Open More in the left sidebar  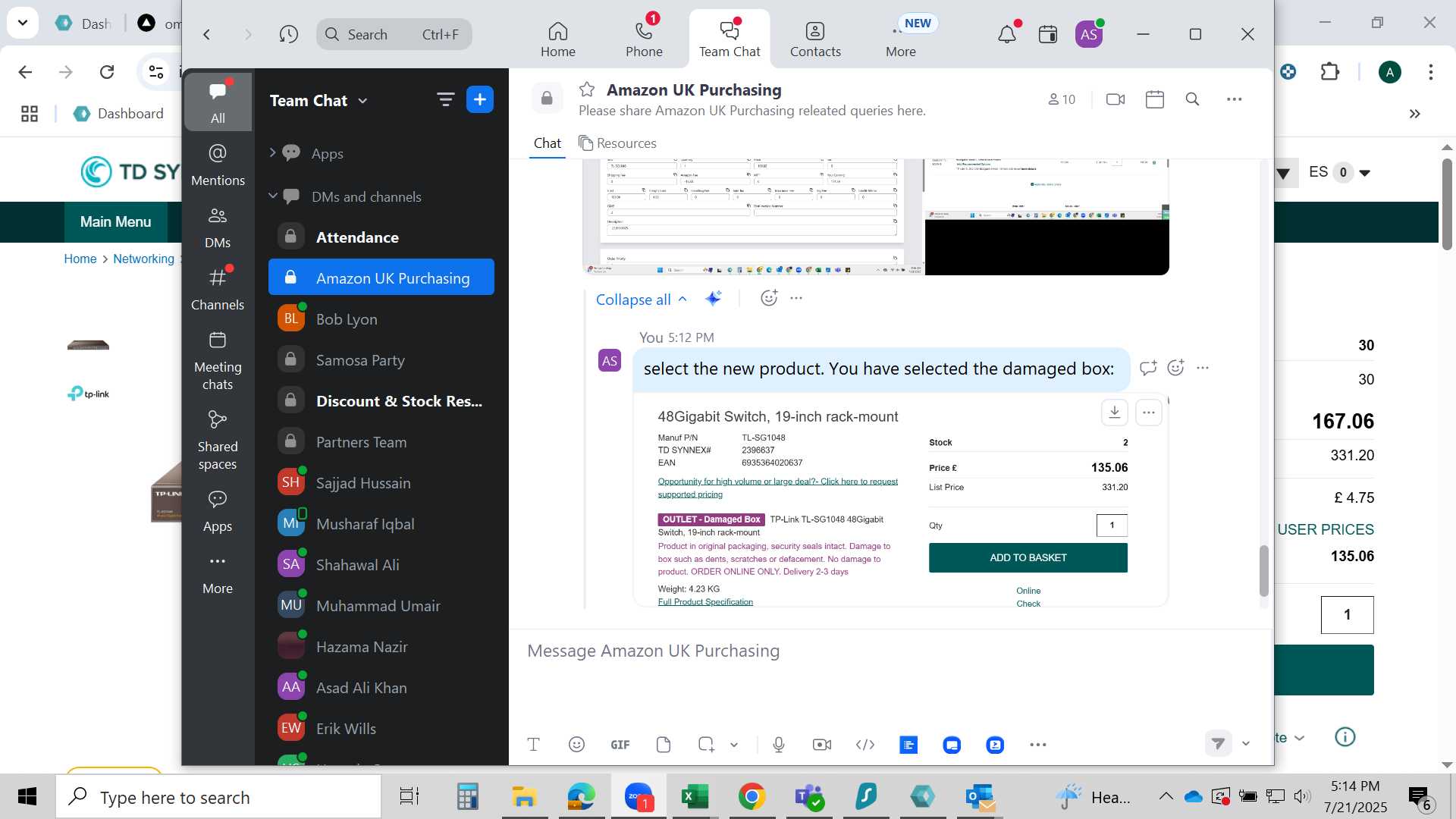tap(218, 573)
